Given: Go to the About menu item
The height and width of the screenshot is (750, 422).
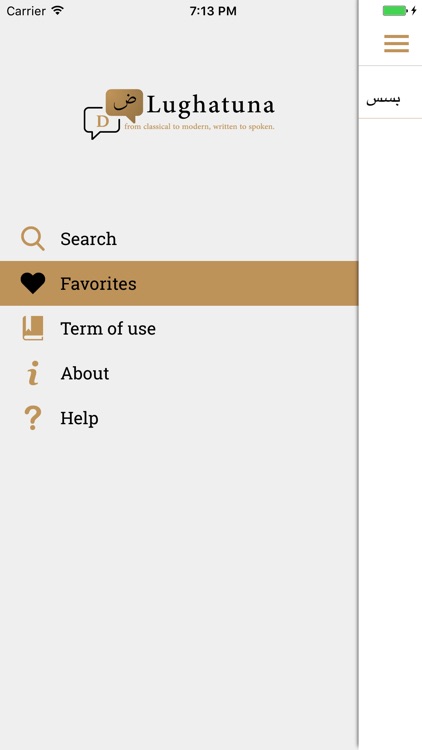Looking at the screenshot, I should click(179, 373).
